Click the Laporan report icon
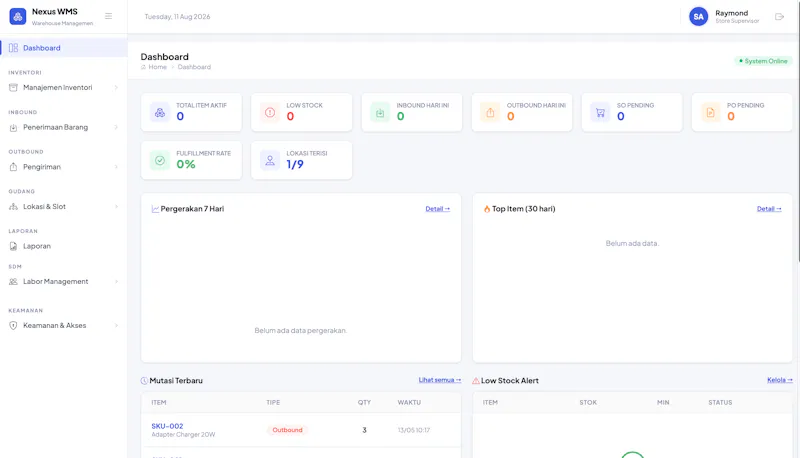 coord(13,246)
